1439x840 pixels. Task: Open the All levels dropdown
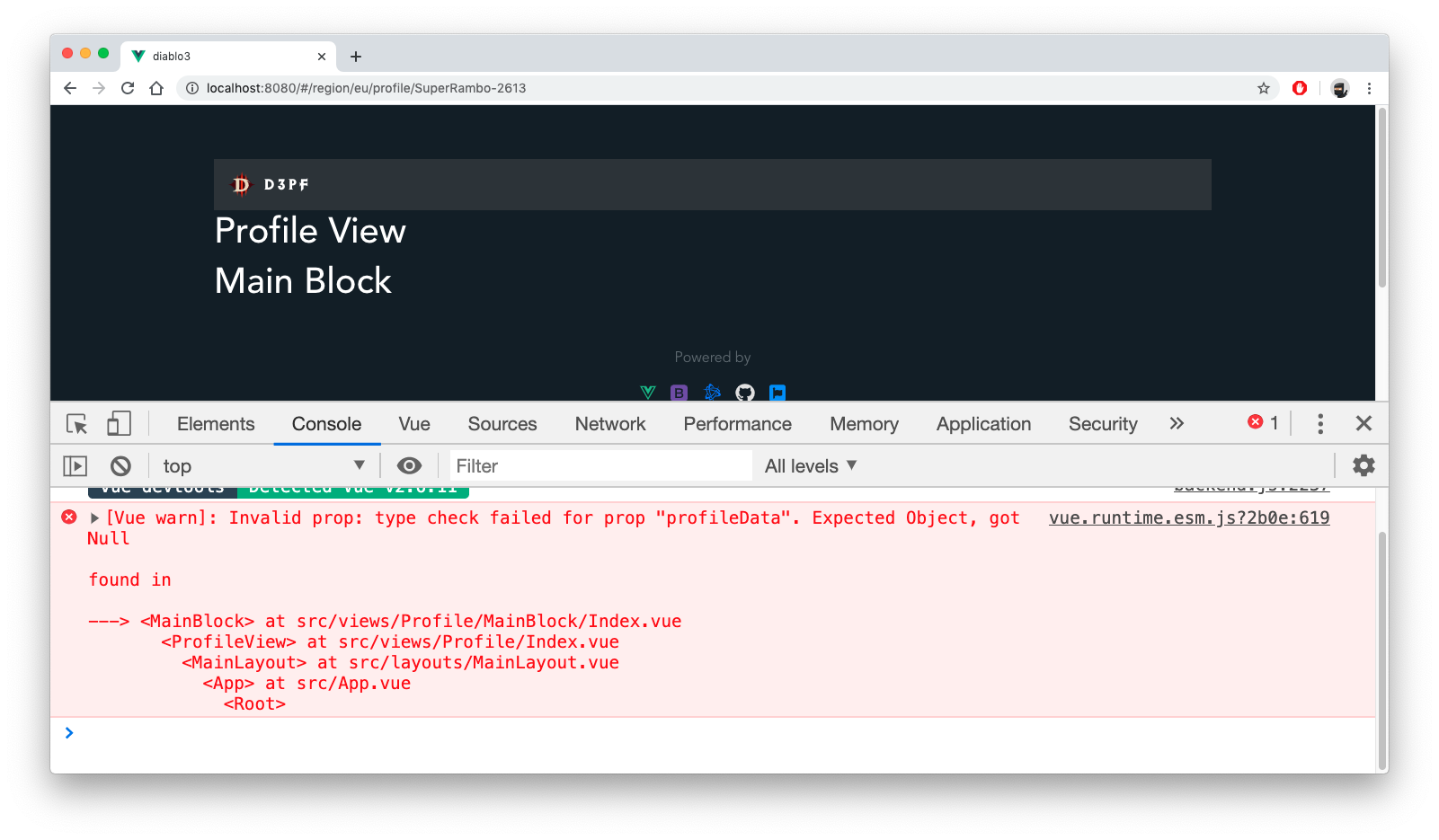(x=811, y=465)
